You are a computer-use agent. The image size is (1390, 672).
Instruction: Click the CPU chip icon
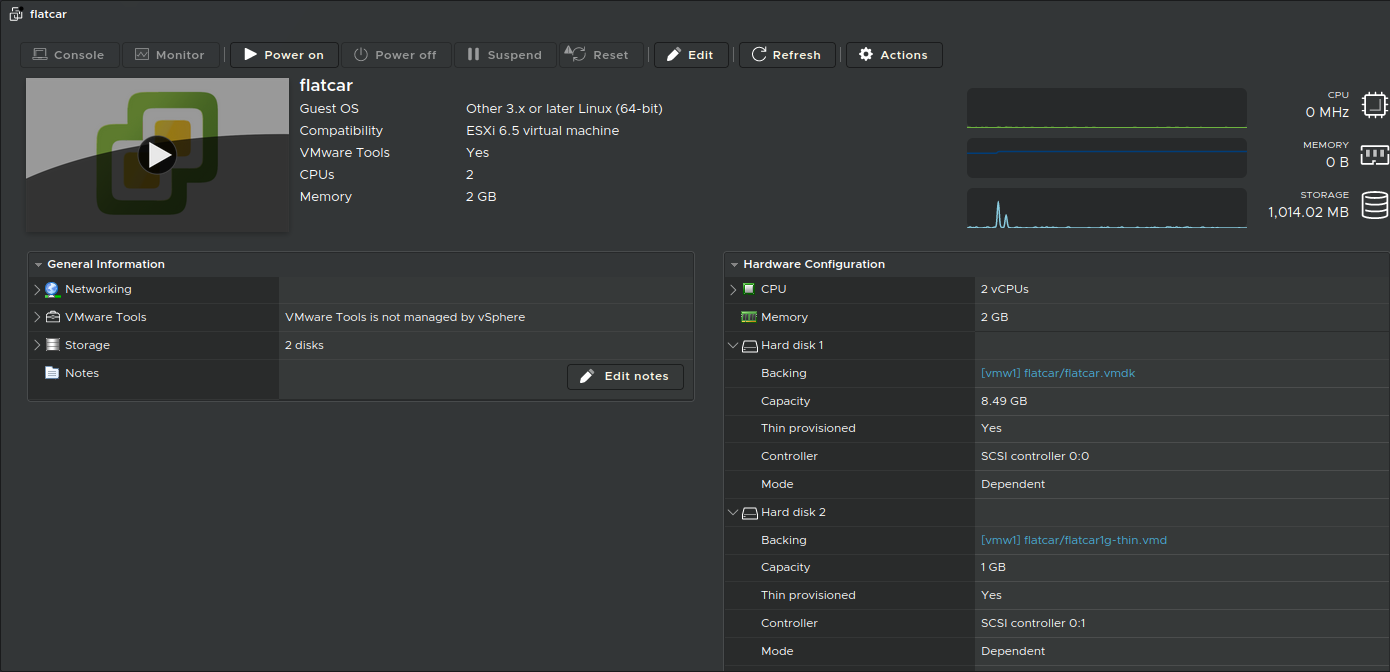1375,105
